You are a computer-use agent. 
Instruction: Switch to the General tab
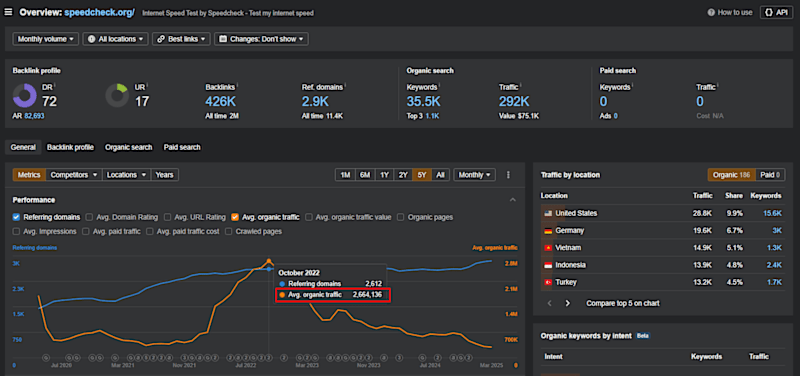point(23,147)
